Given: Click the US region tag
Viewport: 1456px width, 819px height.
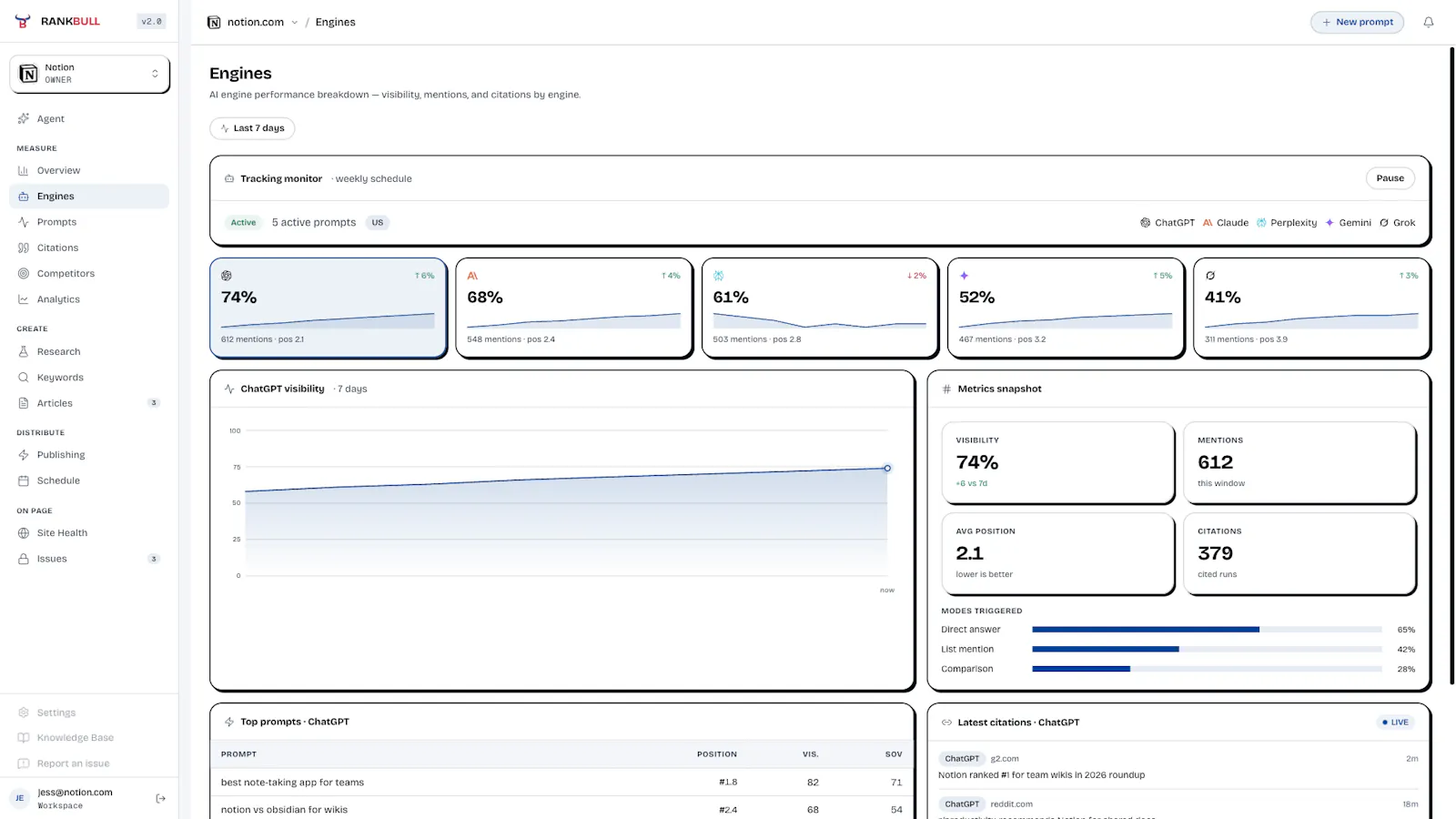Looking at the screenshot, I should pyautogui.click(x=378, y=222).
